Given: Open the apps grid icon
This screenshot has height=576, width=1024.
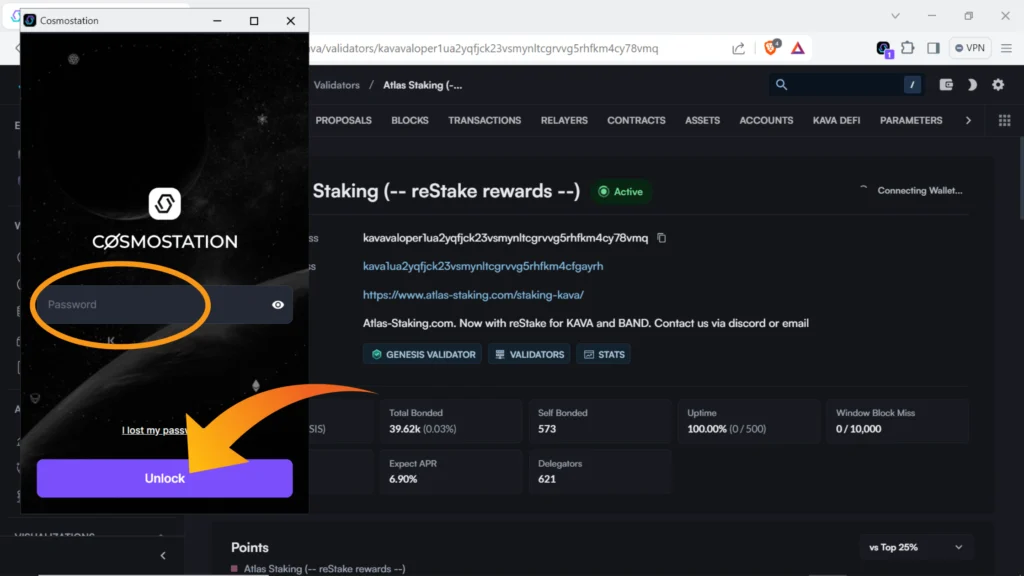Looking at the screenshot, I should tap(1004, 120).
